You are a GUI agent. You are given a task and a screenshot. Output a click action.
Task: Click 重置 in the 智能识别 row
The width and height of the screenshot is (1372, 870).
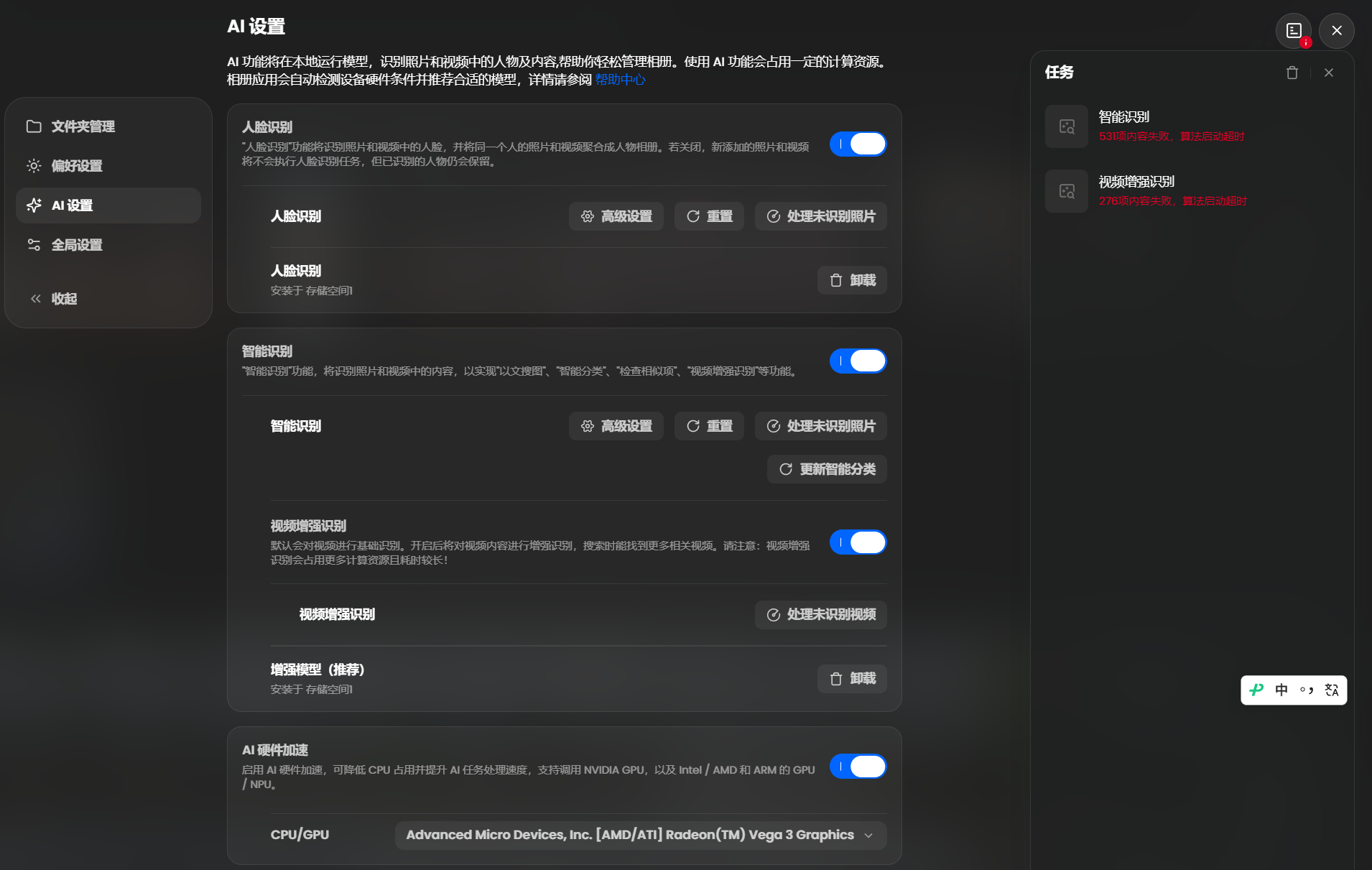coord(709,426)
